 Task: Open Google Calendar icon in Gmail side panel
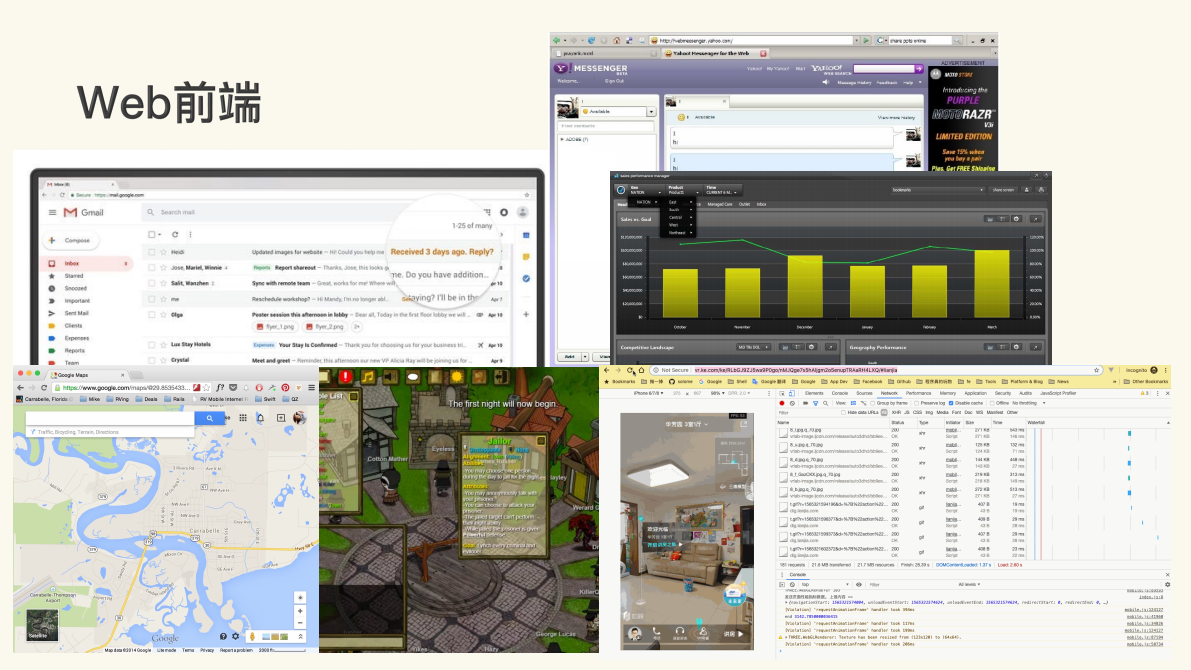click(526, 235)
